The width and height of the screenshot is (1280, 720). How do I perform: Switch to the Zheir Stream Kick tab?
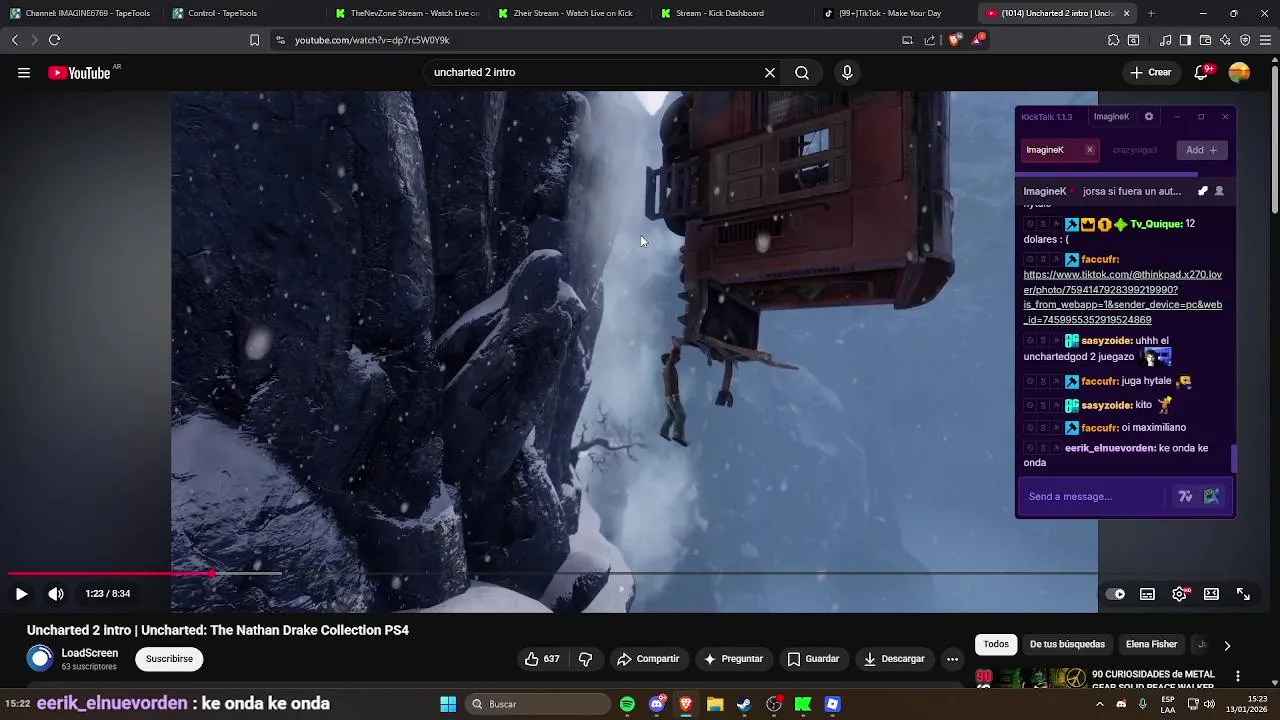(x=568, y=13)
